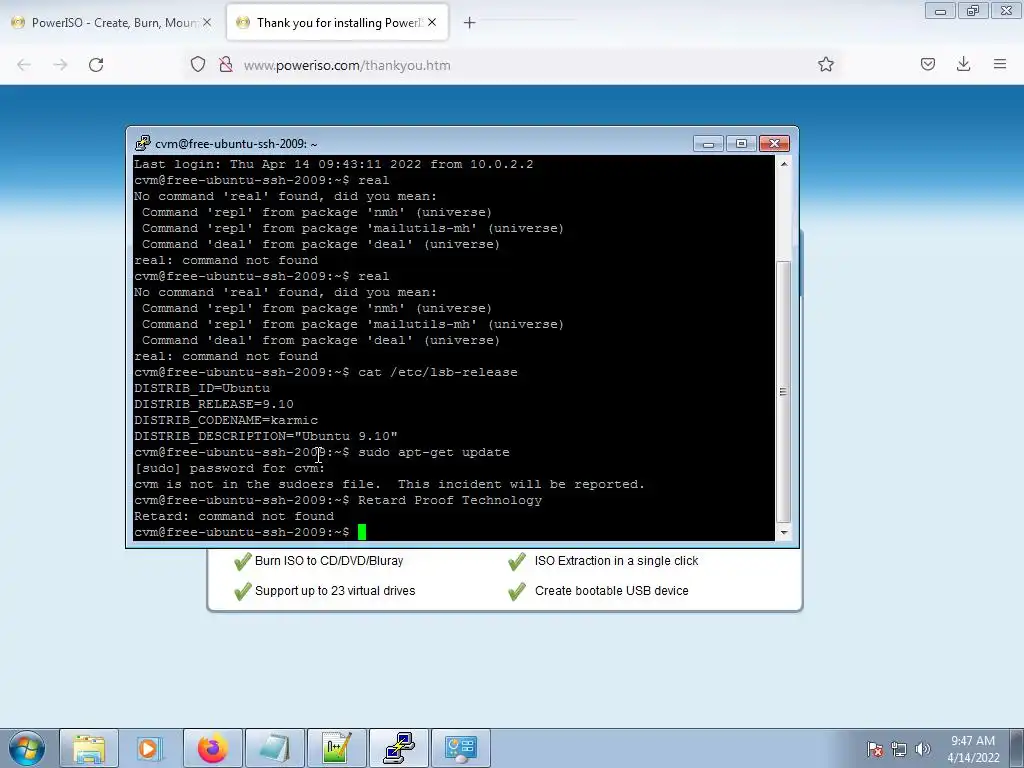Switch to PuTTY in the taskbar
This screenshot has height=768, width=1024.
[398, 748]
